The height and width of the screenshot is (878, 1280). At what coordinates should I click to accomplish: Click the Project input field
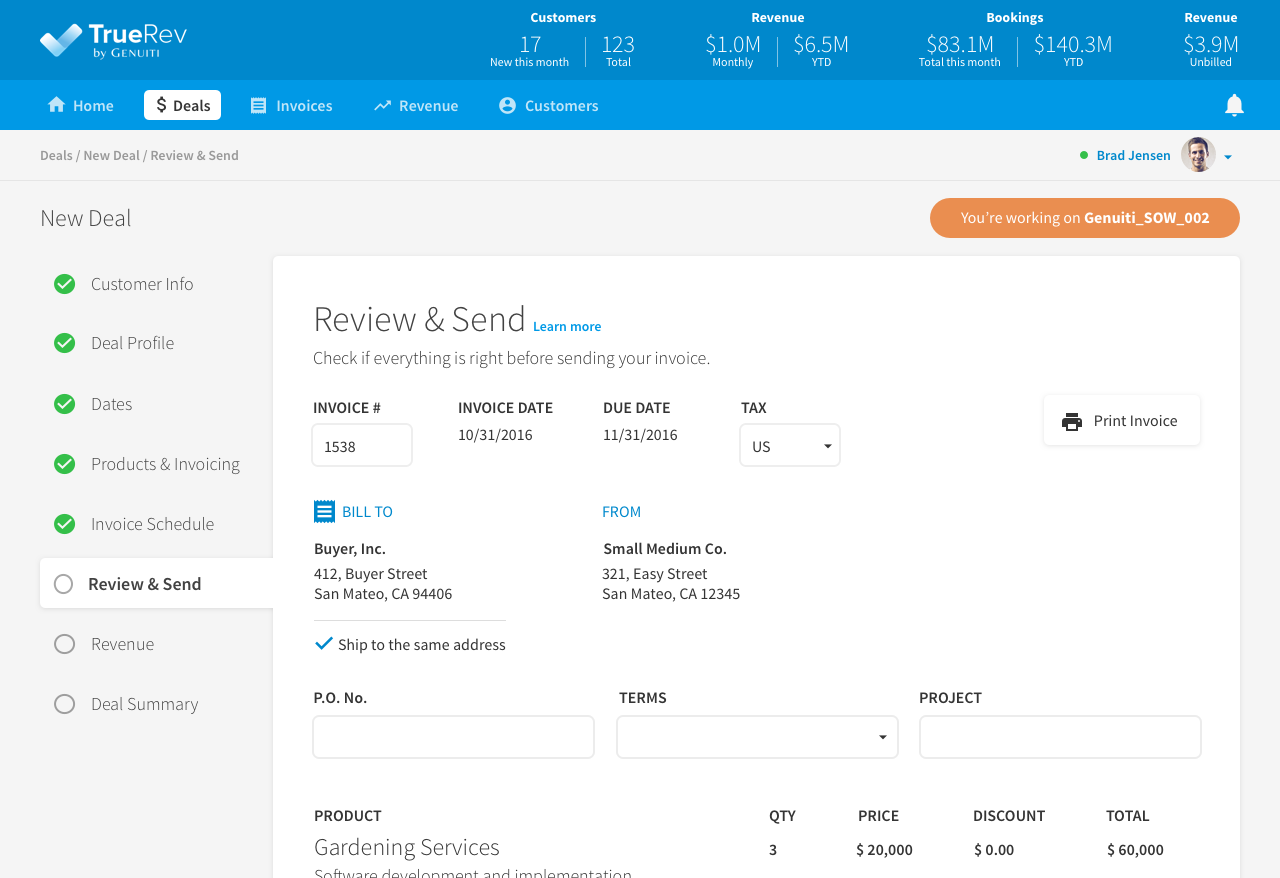[x=1060, y=737]
